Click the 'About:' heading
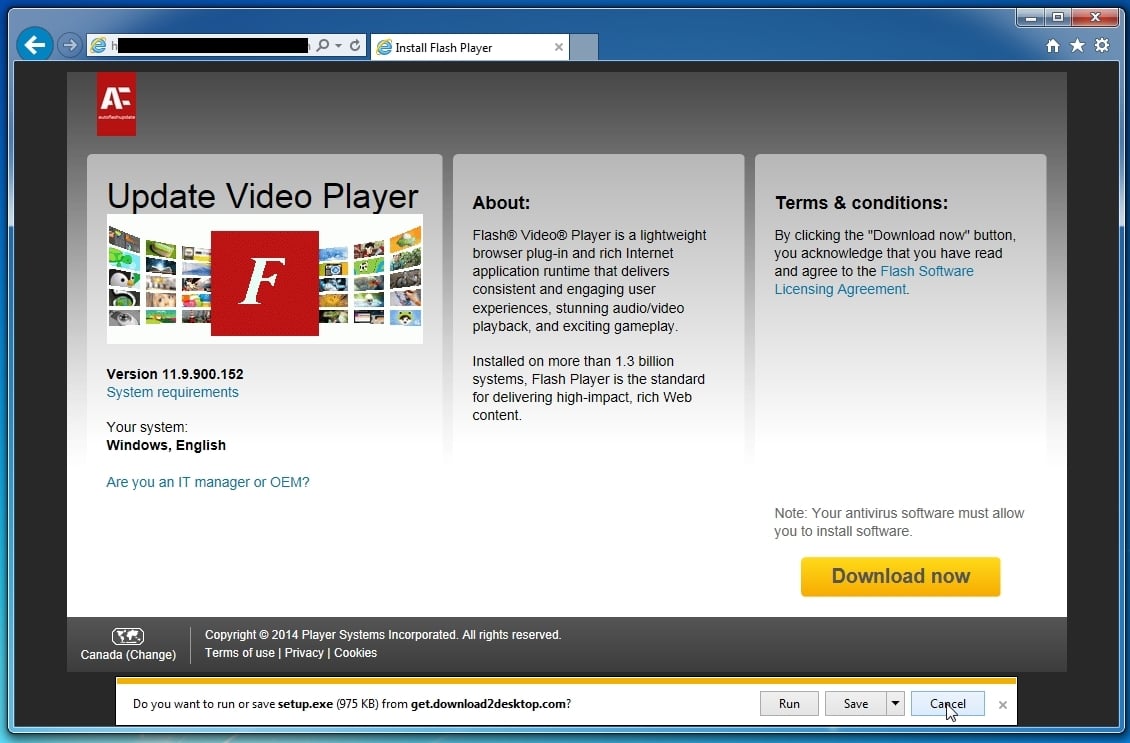This screenshot has width=1130, height=743. (x=501, y=203)
